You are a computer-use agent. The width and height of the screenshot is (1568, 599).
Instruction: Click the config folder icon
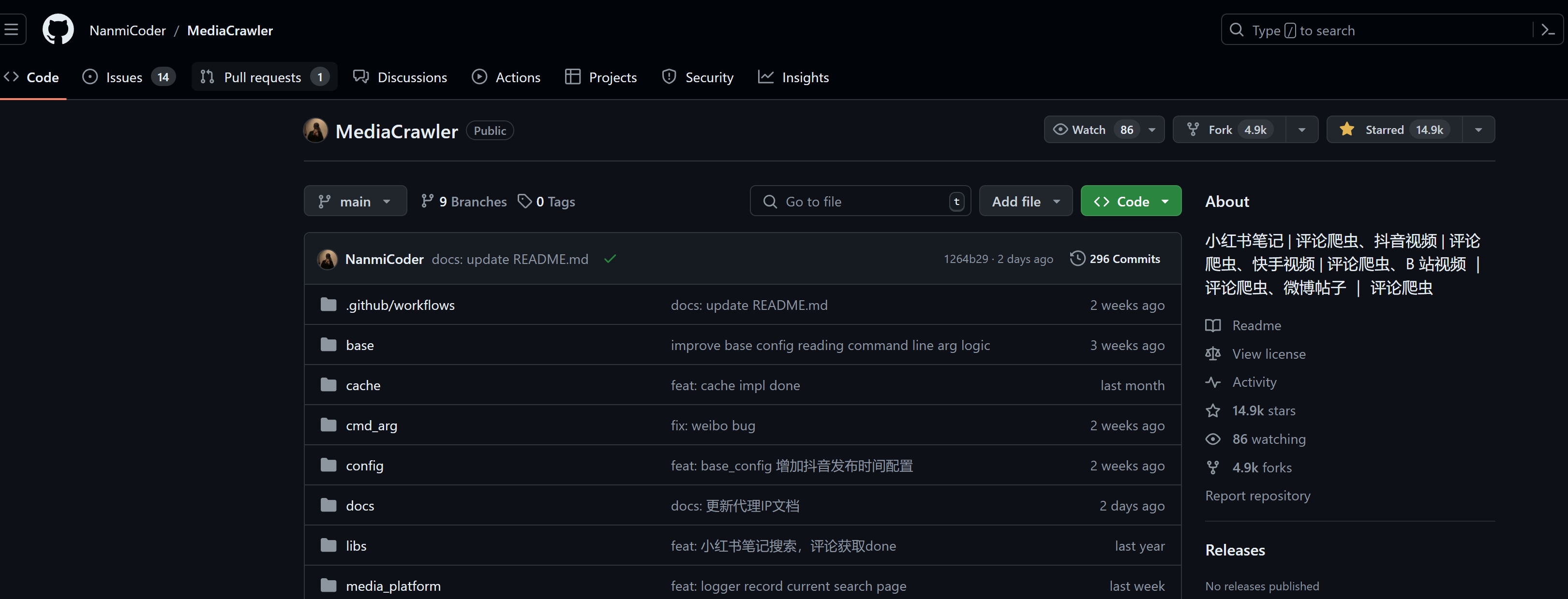click(328, 465)
